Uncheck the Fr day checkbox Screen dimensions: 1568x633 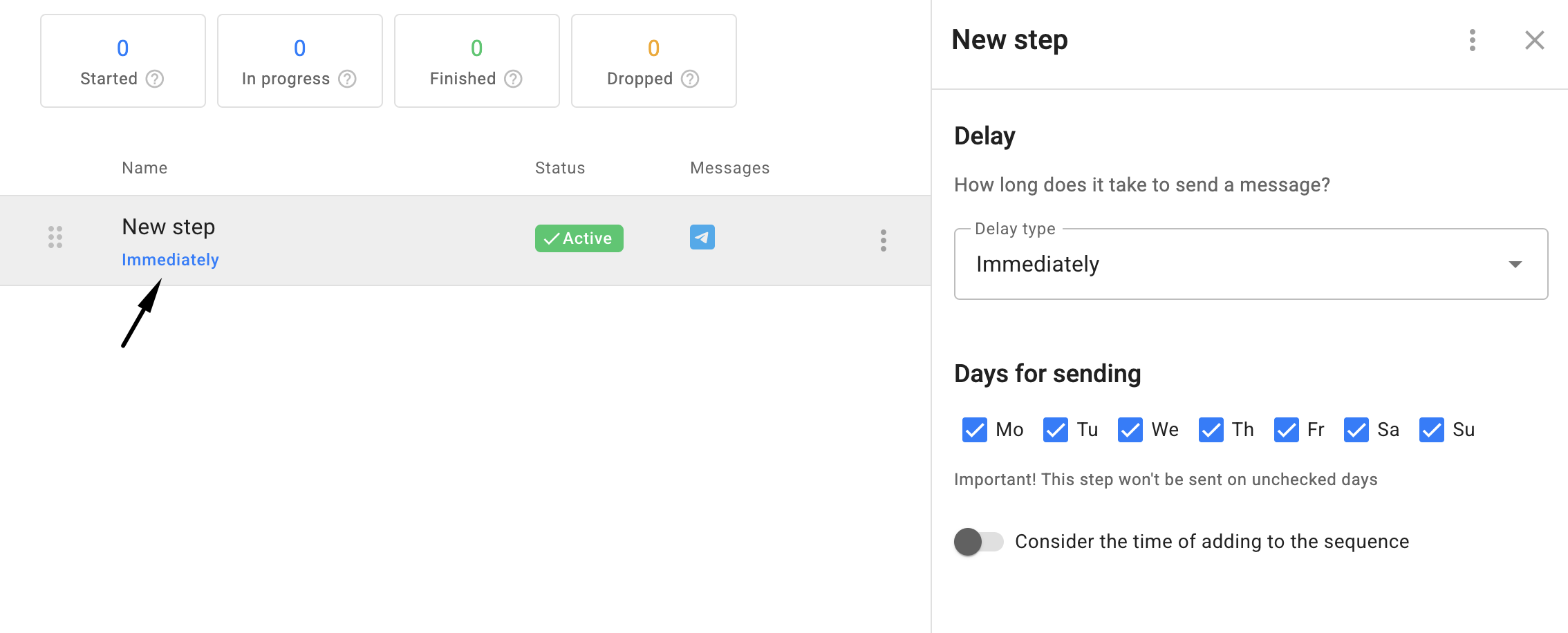pyautogui.click(x=1286, y=430)
